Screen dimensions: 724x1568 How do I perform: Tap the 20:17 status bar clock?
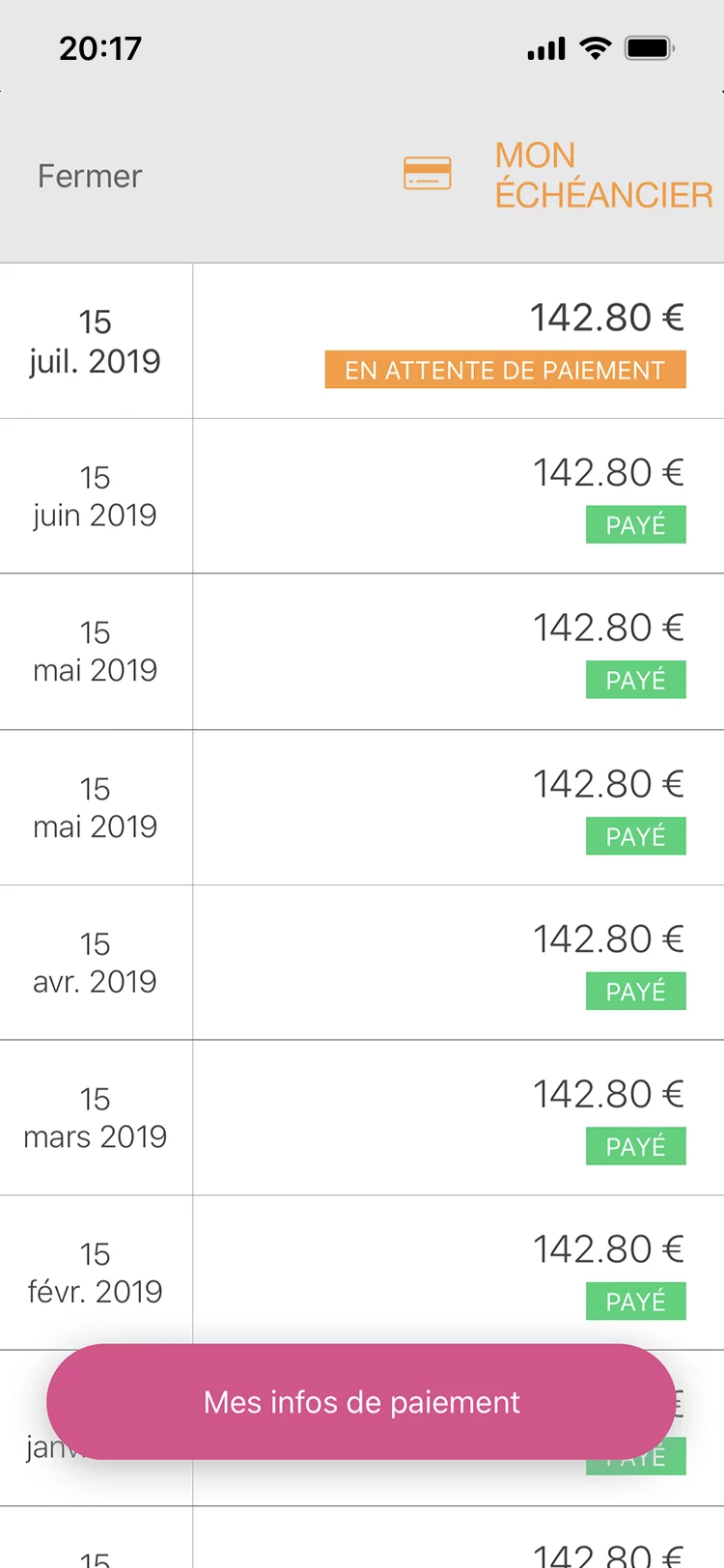click(100, 48)
